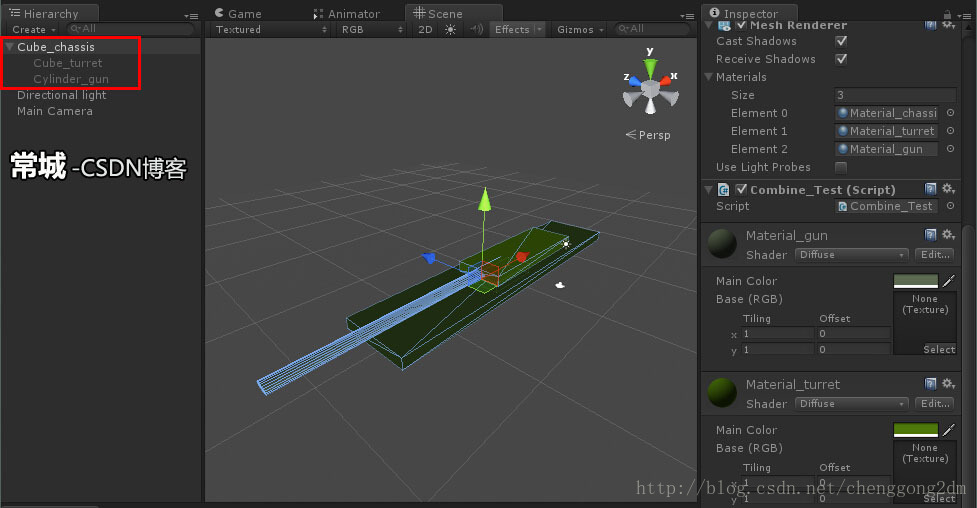Open Material_gun Main Color swatch
This screenshot has height=508, width=977.
pyautogui.click(x=915, y=281)
